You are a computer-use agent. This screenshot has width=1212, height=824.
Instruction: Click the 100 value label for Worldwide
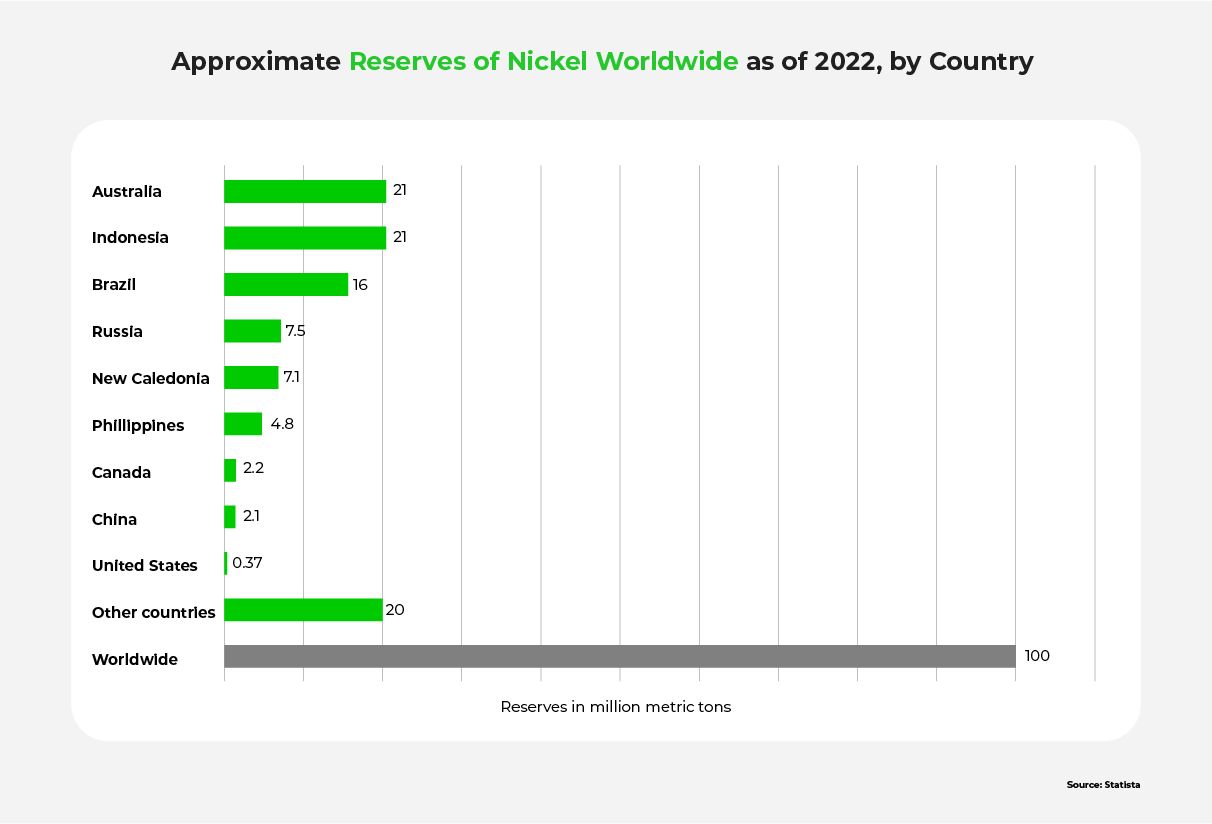point(1037,656)
